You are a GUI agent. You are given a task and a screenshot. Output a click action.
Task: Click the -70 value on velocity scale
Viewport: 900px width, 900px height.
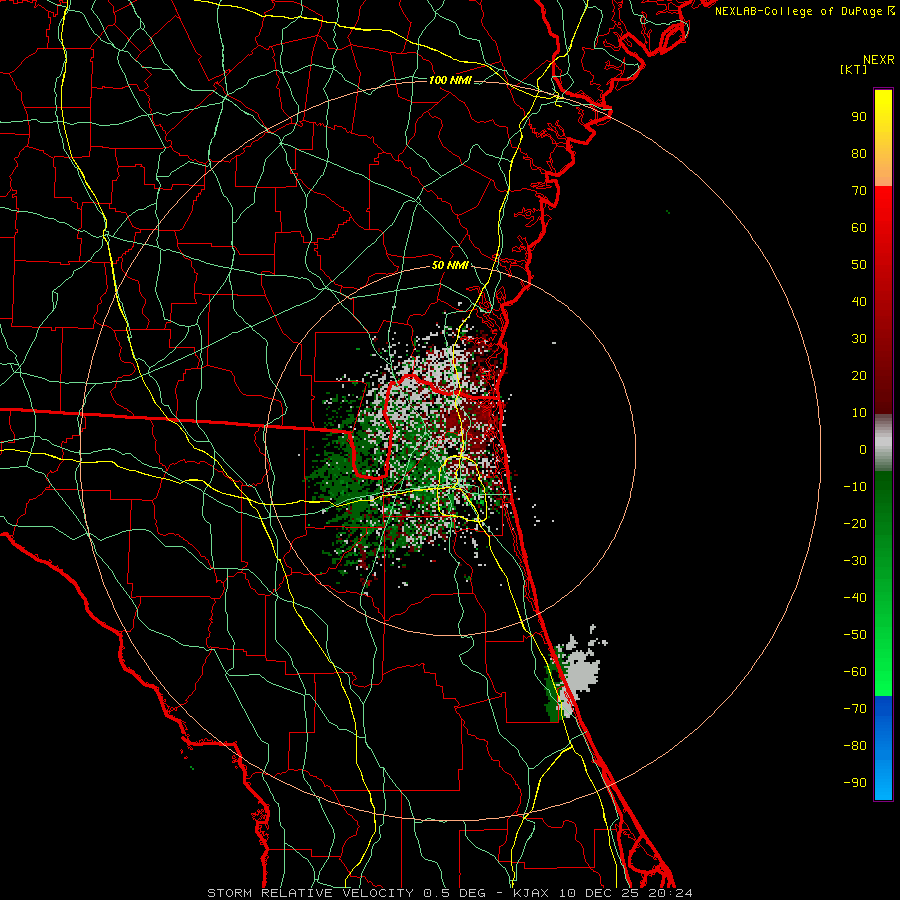855,709
